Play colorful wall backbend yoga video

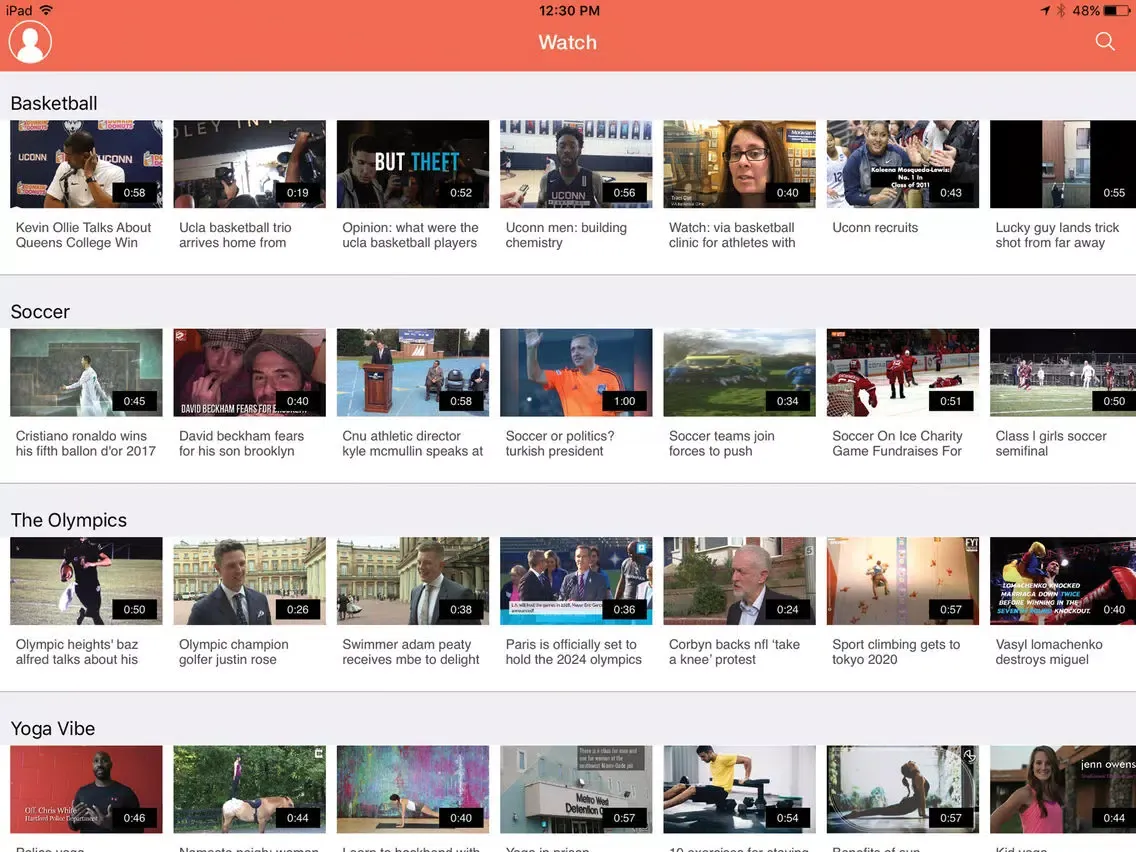tap(413, 790)
